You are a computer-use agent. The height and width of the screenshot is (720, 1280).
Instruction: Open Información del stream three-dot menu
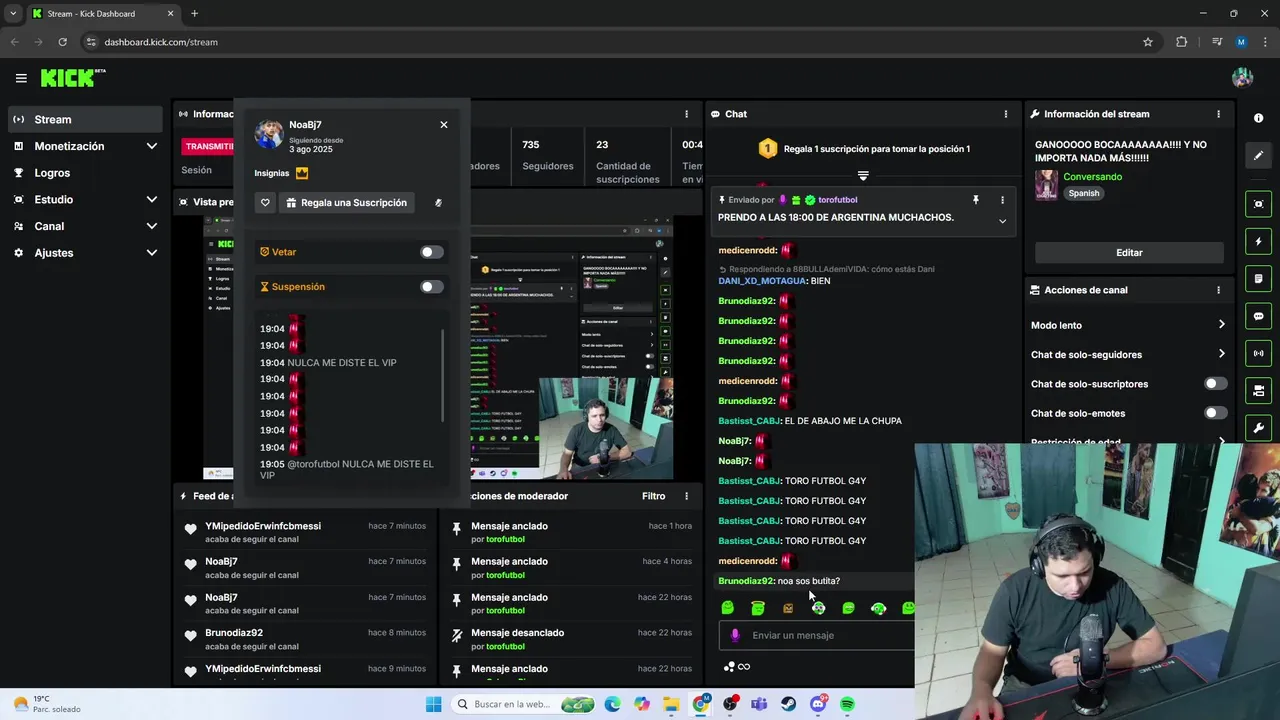(x=1218, y=114)
